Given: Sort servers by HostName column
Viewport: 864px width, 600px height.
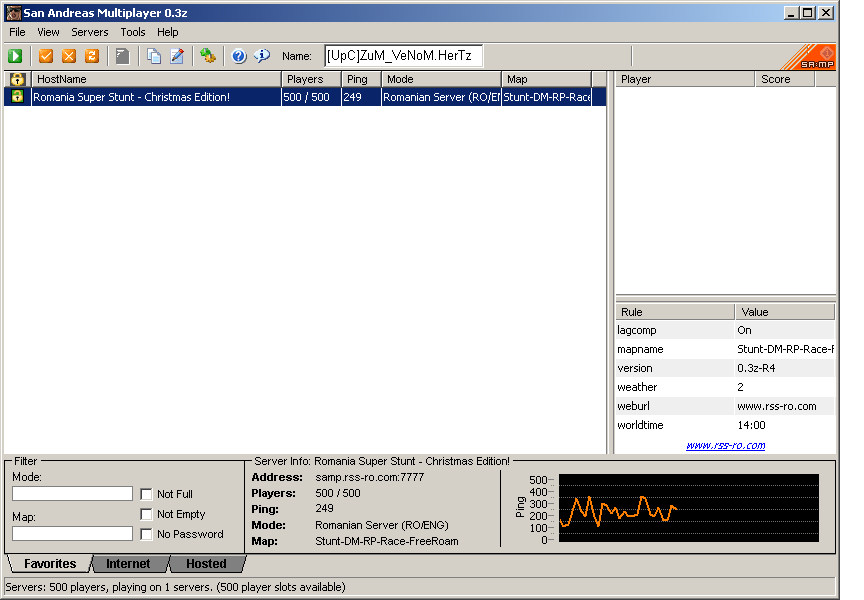Looking at the screenshot, I should point(156,79).
